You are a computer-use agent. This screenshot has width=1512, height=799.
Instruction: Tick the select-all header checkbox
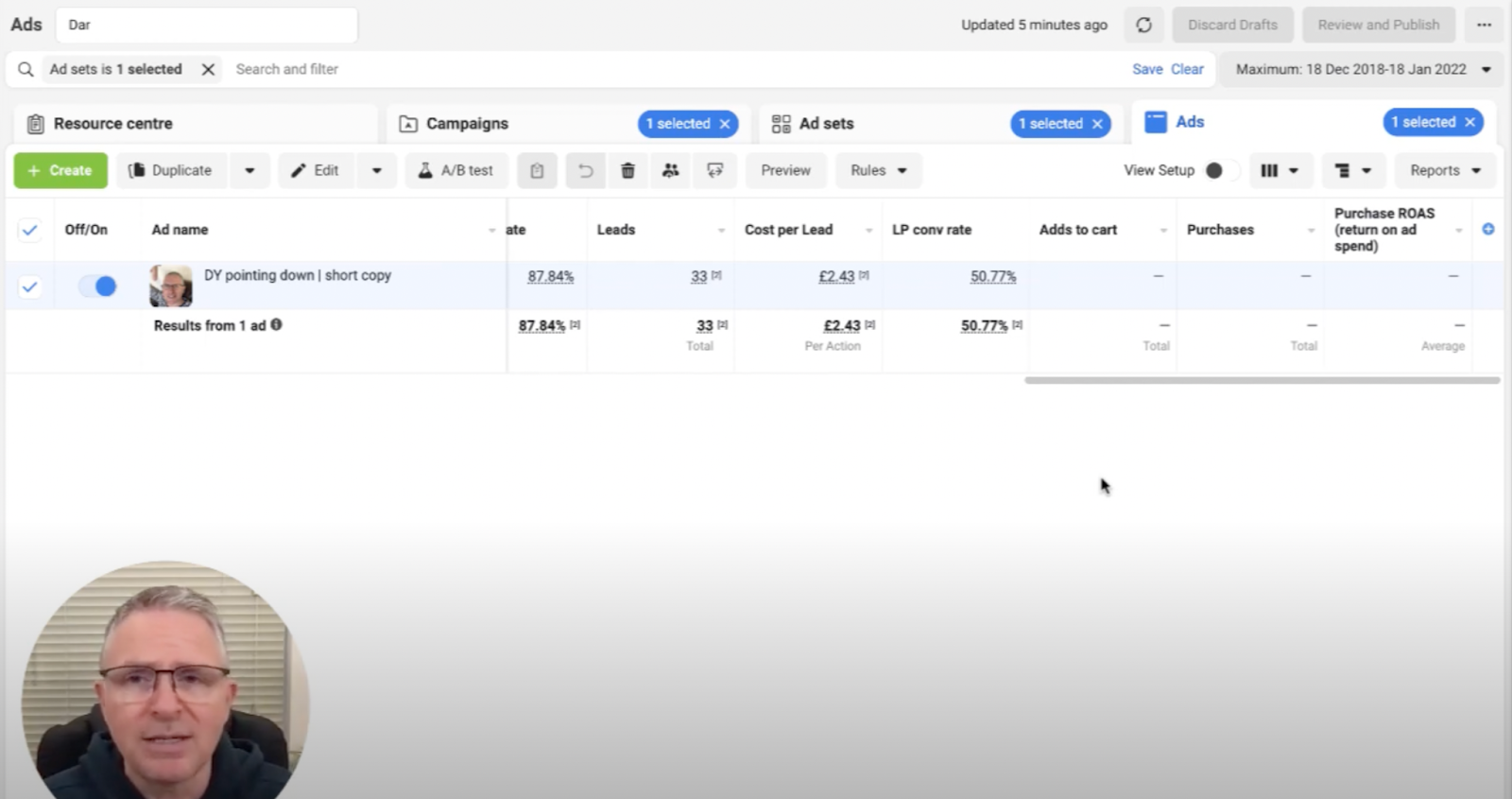[30, 230]
